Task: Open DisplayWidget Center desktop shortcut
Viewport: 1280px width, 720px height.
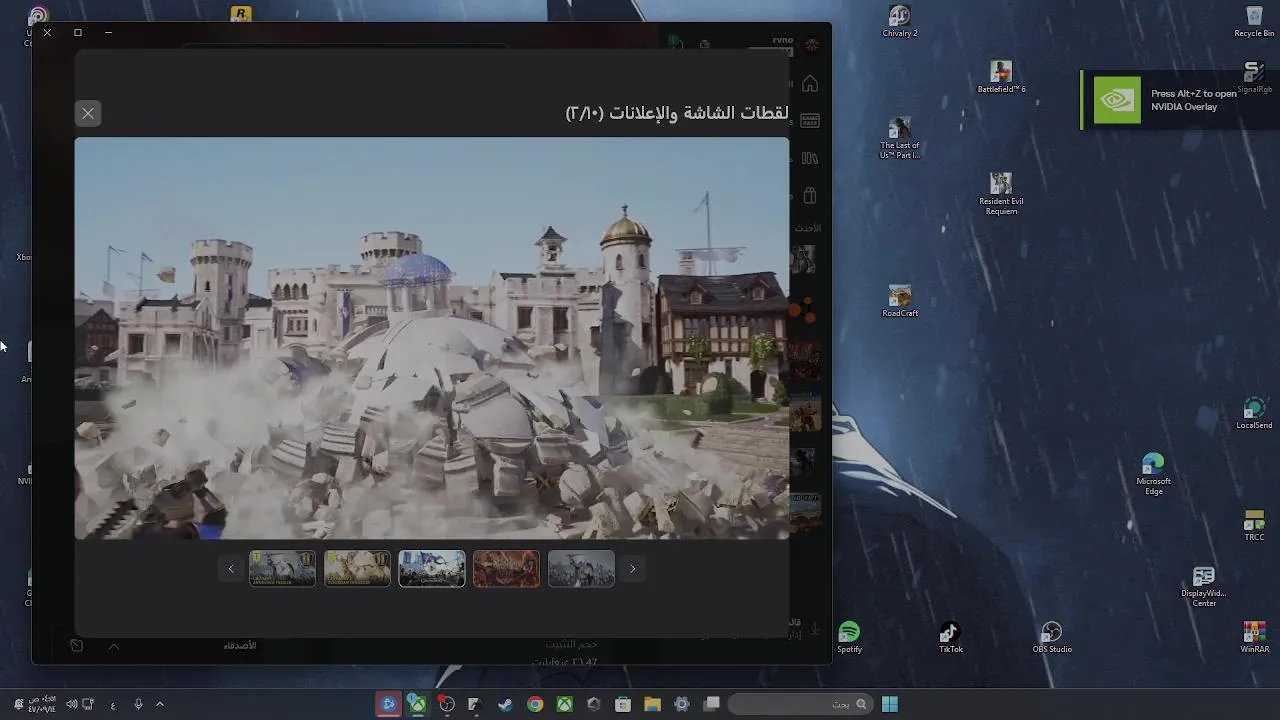Action: (x=1204, y=587)
